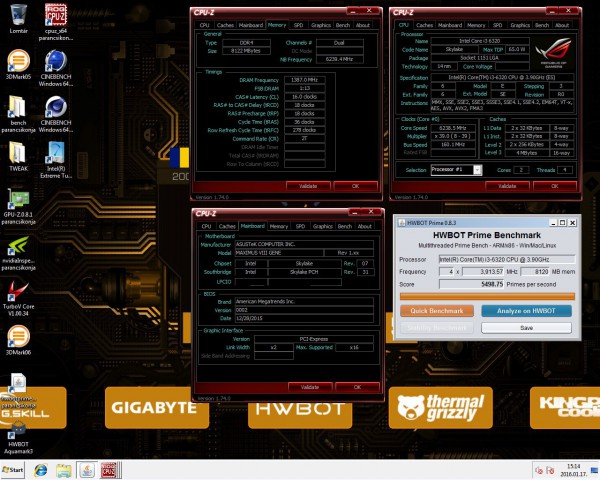Click the Score field showing 5498.75
The image size is (600, 480).
tap(472, 284)
